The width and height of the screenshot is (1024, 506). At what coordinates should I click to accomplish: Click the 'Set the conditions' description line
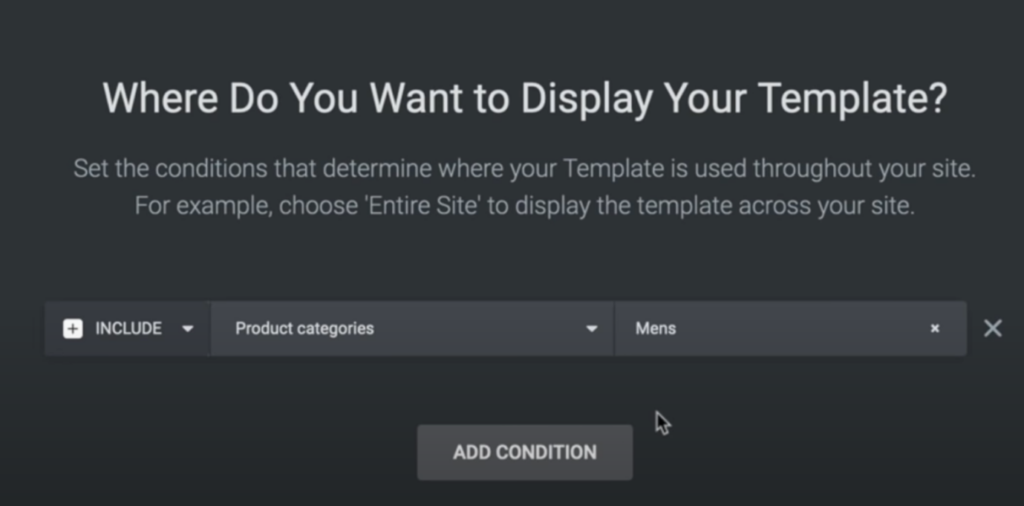(x=524, y=168)
